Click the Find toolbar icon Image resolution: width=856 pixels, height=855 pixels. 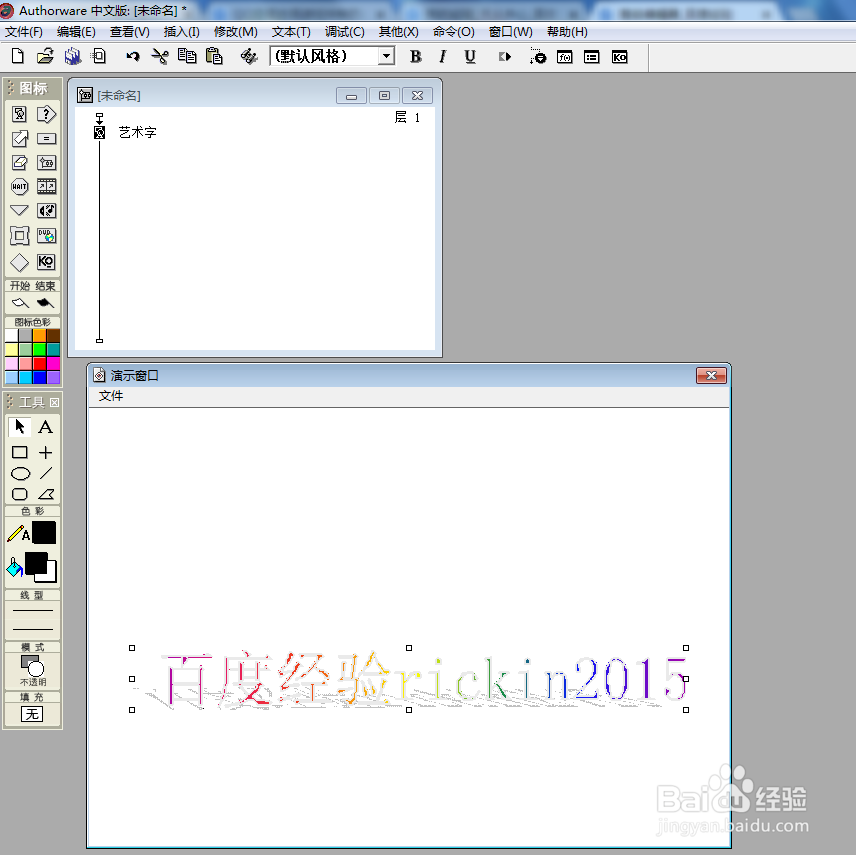click(249, 56)
